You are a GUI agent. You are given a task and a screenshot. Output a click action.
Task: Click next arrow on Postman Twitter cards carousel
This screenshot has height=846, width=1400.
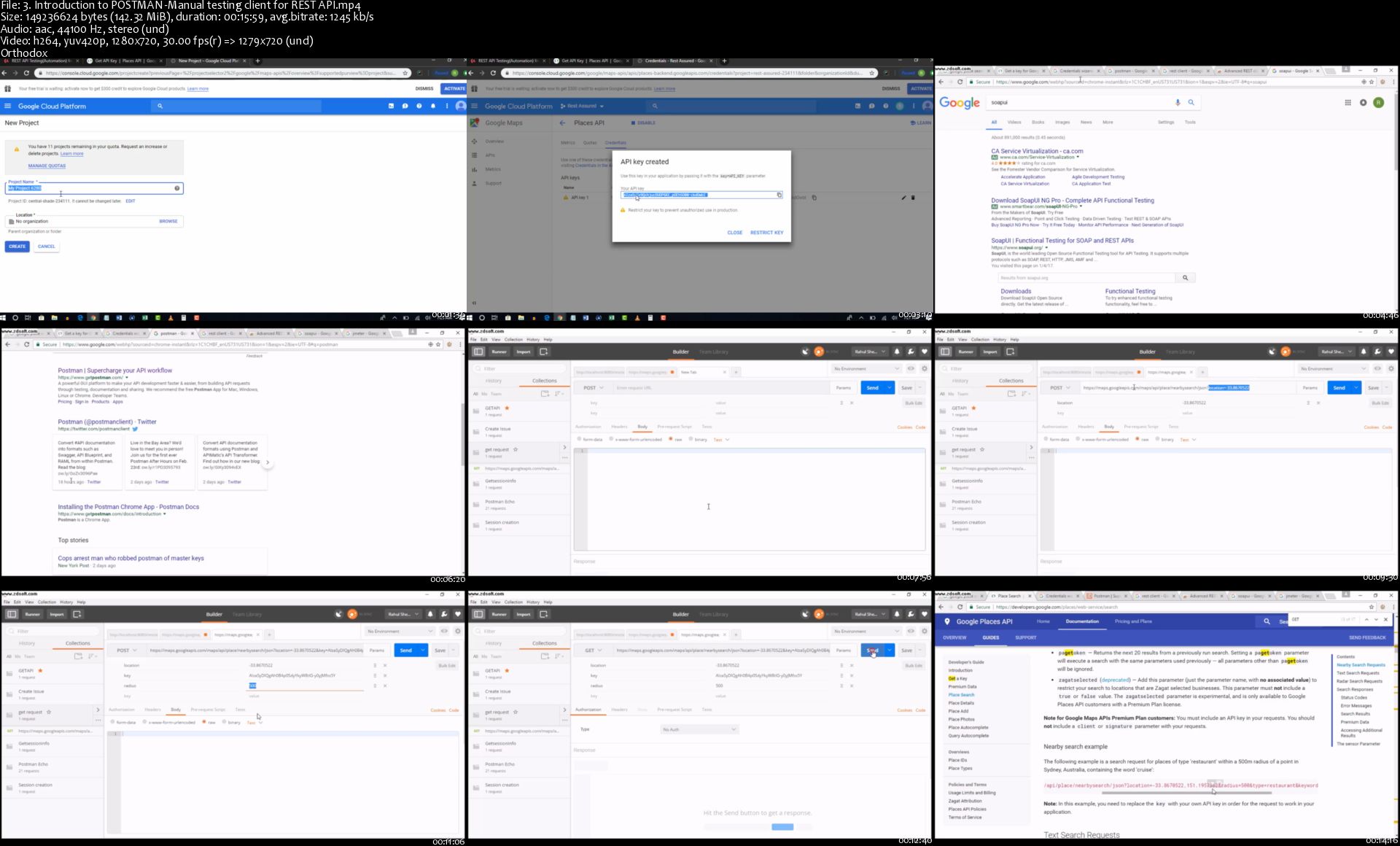pyautogui.click(x=268, y=462)
